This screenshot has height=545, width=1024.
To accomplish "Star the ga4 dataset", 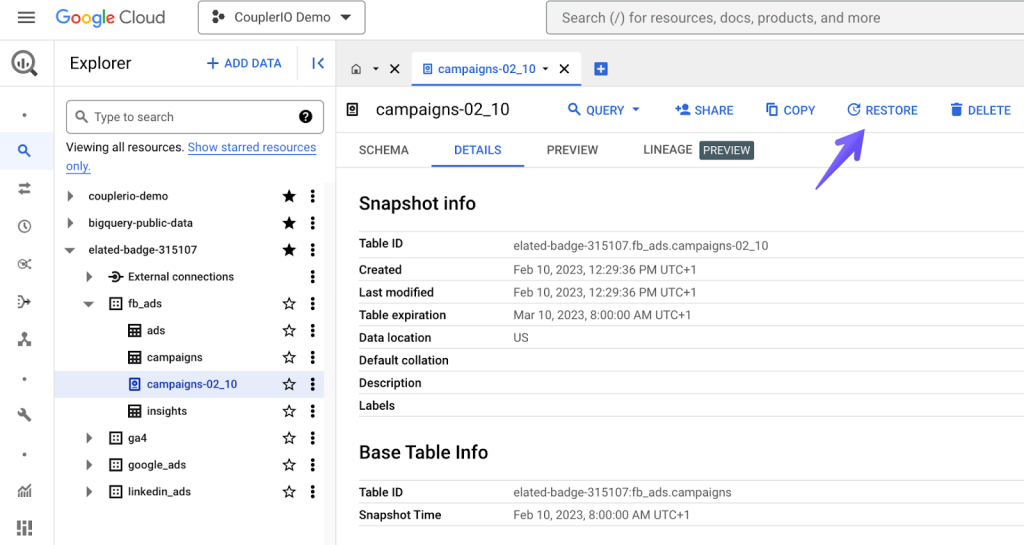I will [289, 438].
